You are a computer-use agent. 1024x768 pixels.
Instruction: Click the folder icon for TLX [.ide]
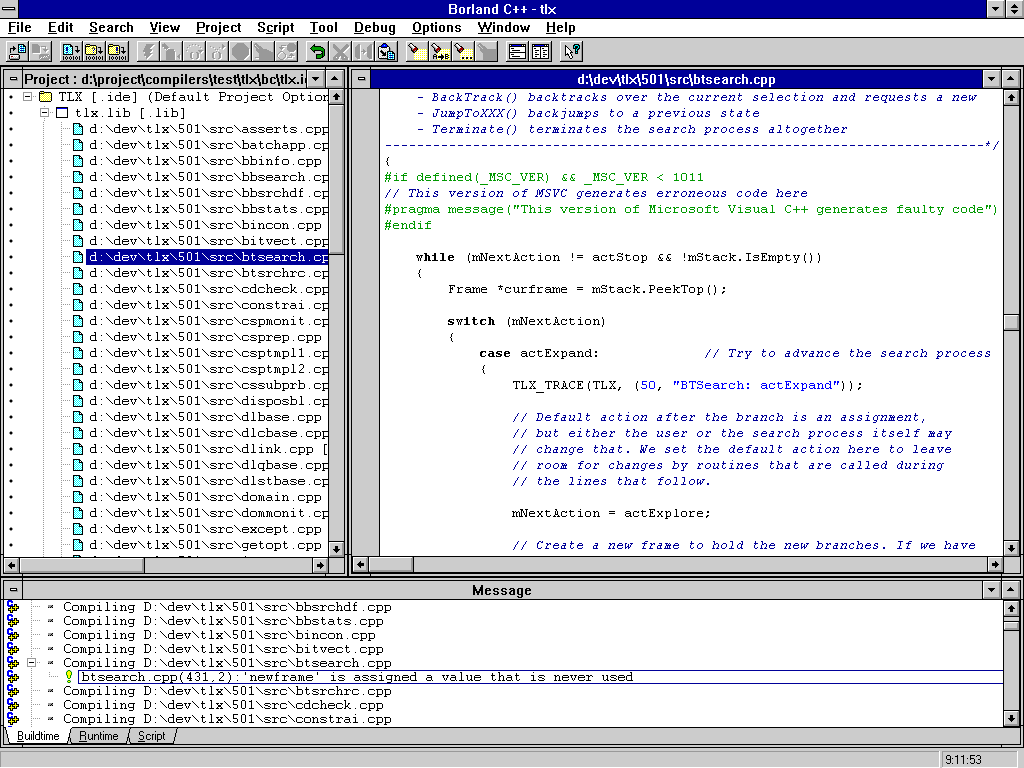tap(45, 97)
